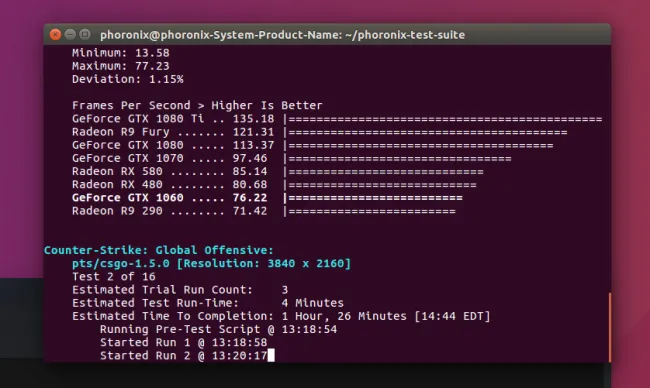650x388 pixels.
Task: Click 'Frames Per Second > Higher Is Better'
Action: click(x=197, y=105)
